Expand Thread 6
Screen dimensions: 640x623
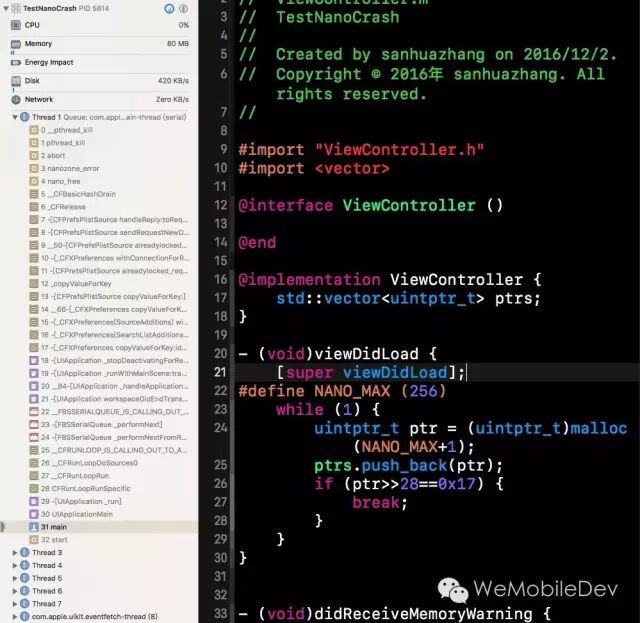(15, 591)
